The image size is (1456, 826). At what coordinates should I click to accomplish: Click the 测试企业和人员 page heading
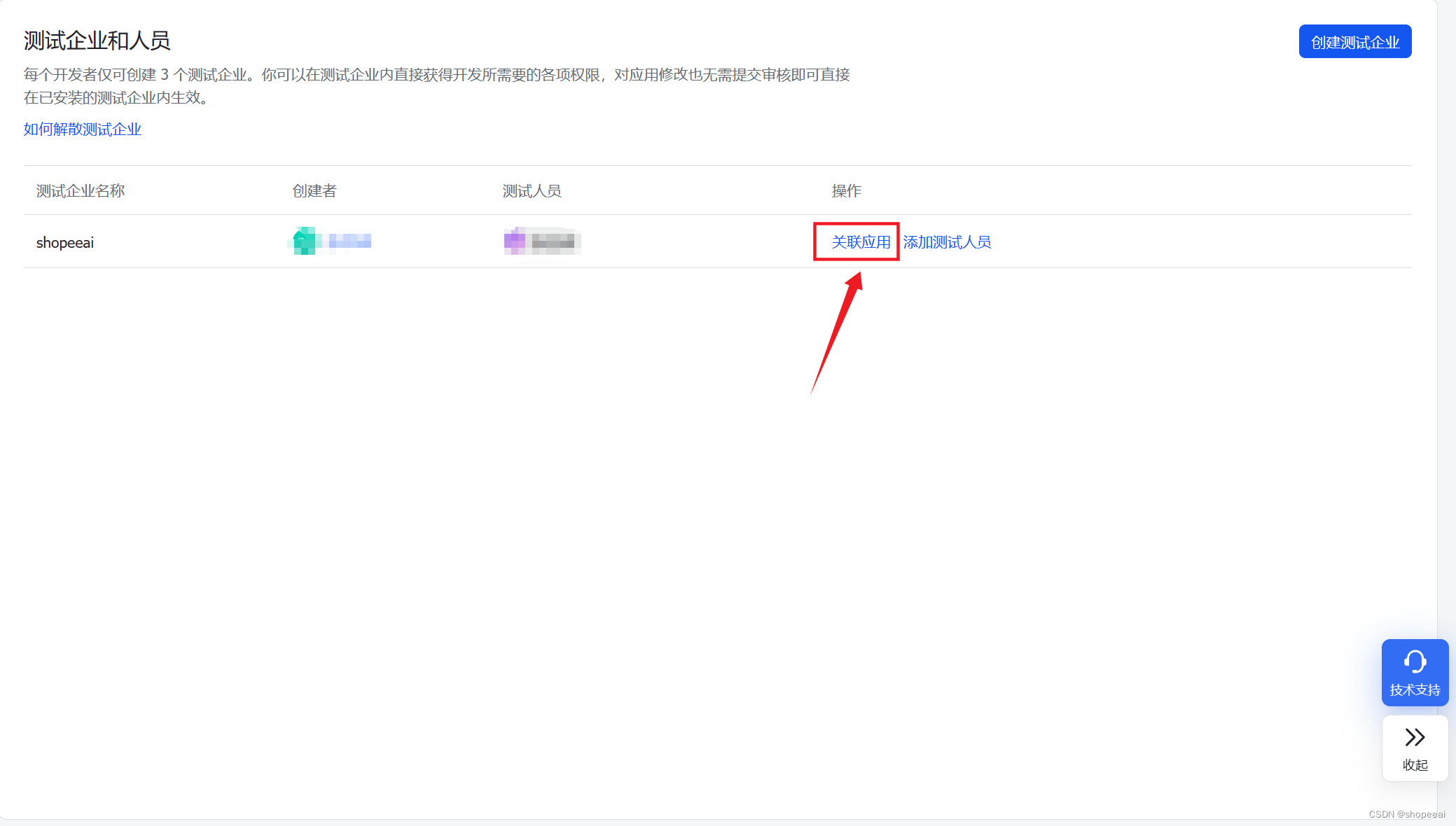pyautogui.click(x=97, y=41)
